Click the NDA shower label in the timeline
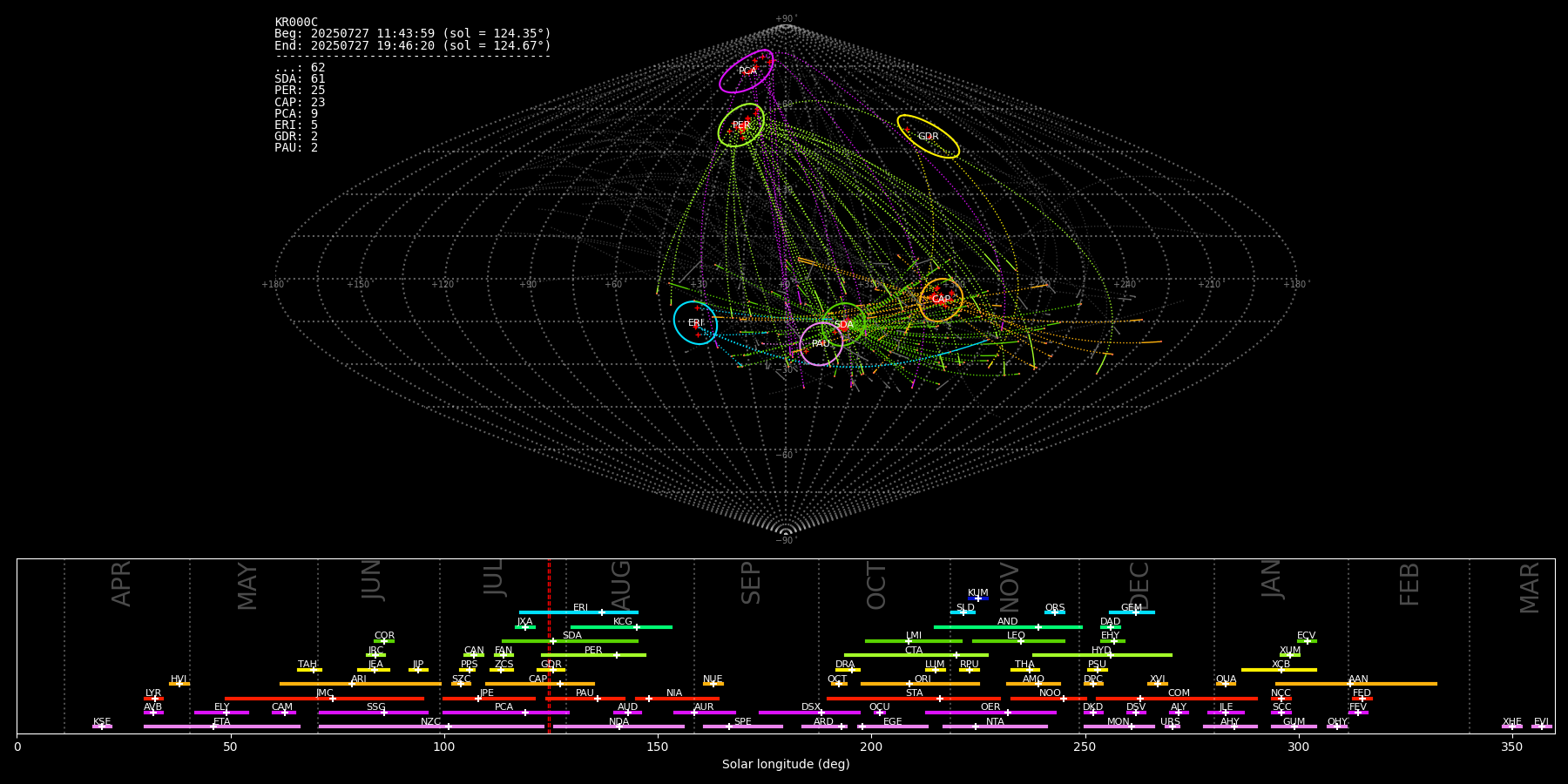Image resolution: width=1568 pixels, height=784 pixels. (x=619, y=722)
